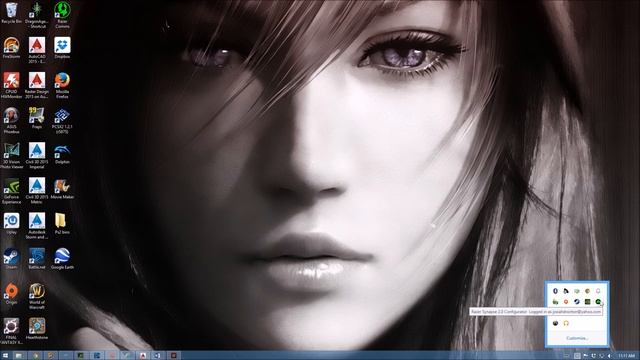Click the Bluetooth icon in tray popup
The width and height of the screenshot is (640, 360).
coord(556,291)
